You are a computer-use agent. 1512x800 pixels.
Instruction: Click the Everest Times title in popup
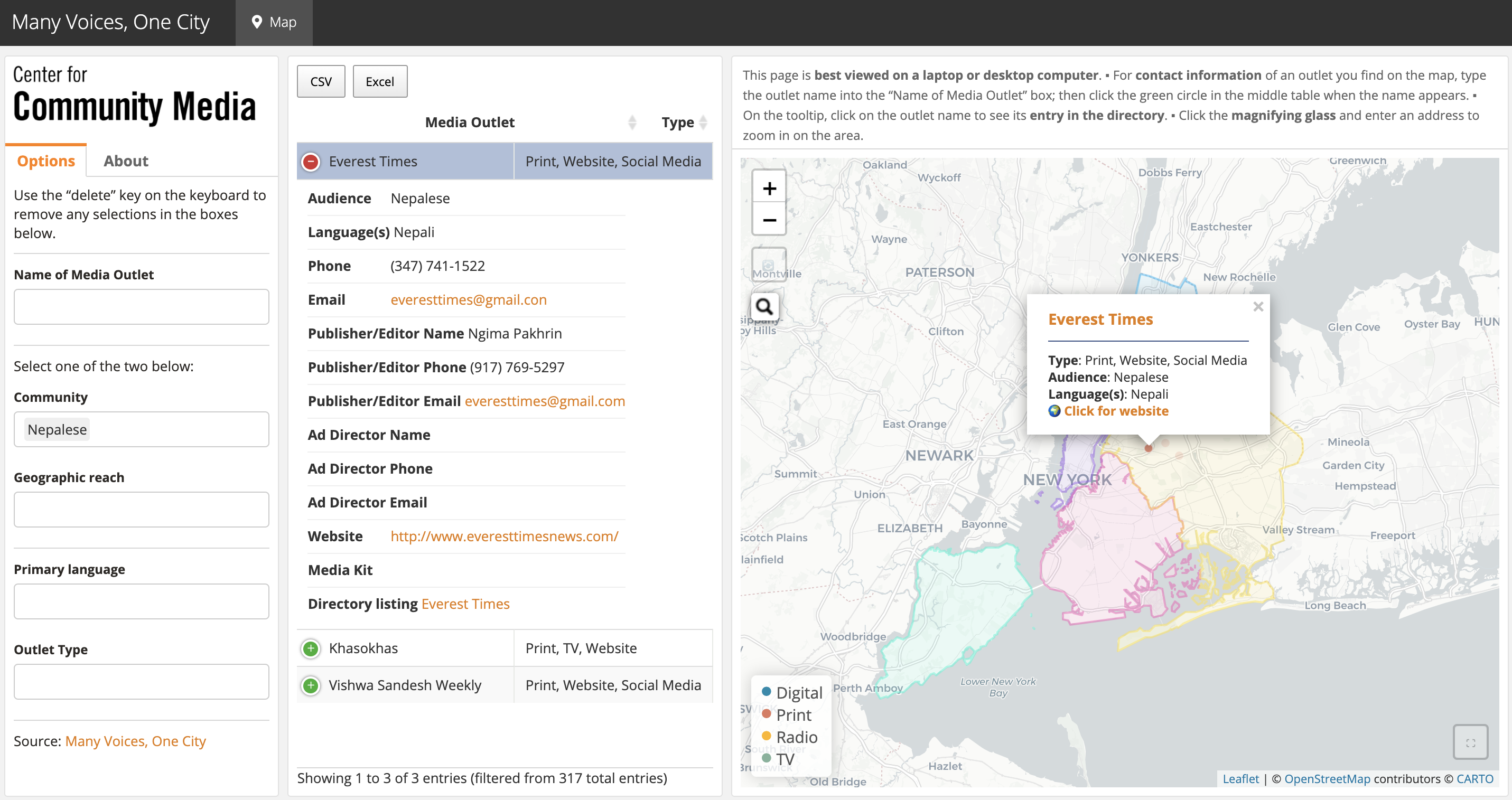click(1100, 319)
